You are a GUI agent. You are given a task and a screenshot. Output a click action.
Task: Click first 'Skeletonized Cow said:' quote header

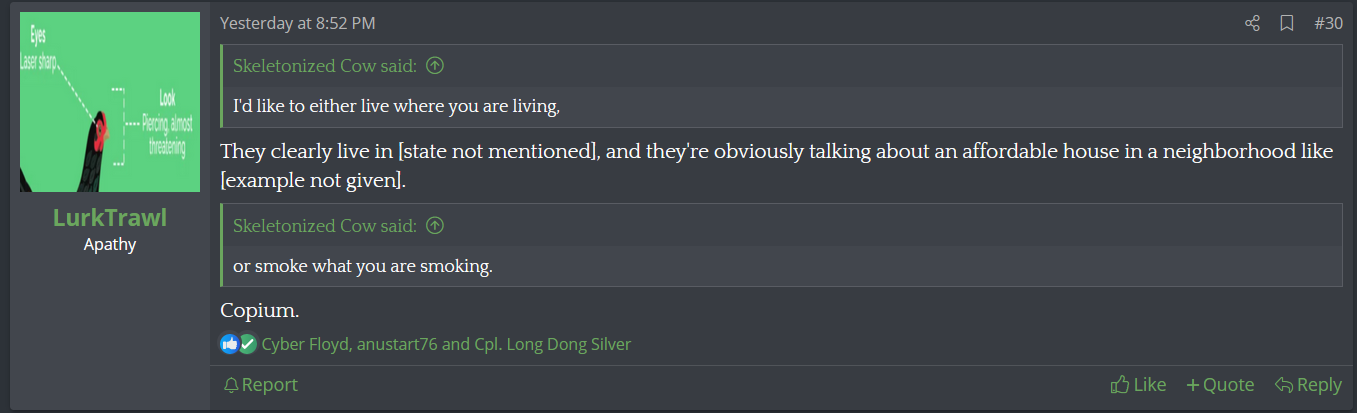point(325,66)
